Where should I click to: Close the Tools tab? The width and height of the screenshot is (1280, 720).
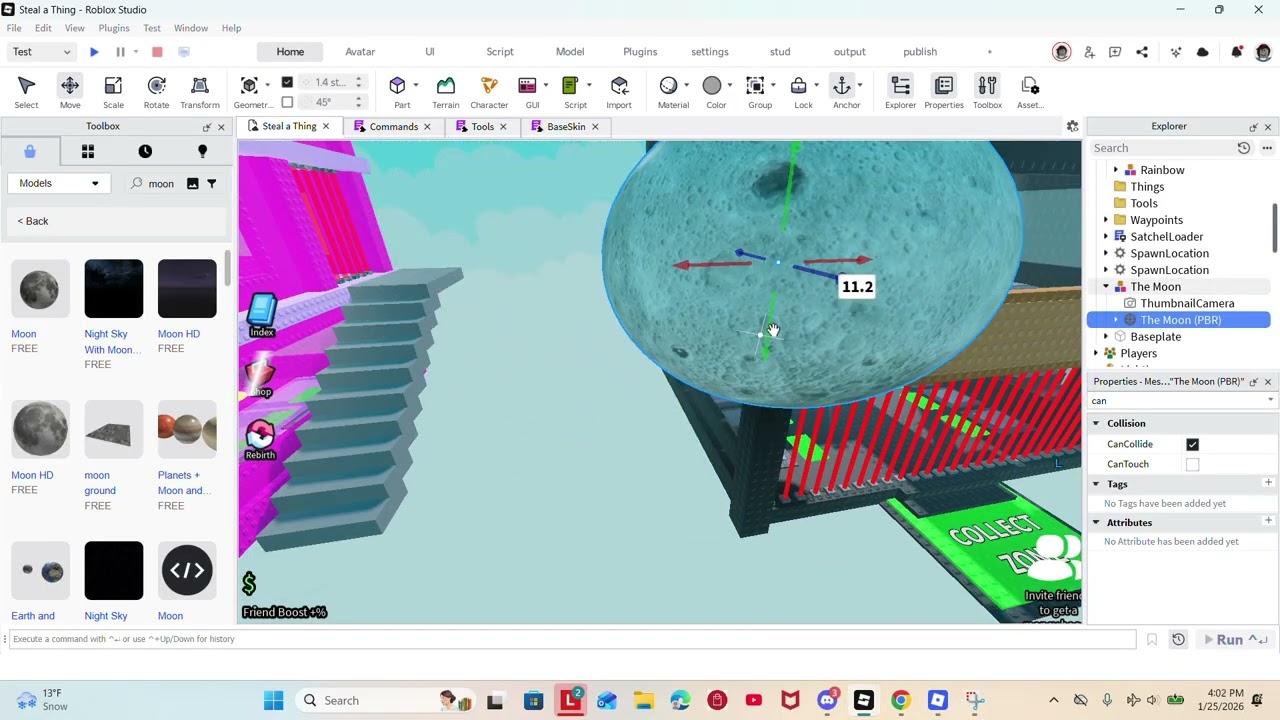click(503, 127)
